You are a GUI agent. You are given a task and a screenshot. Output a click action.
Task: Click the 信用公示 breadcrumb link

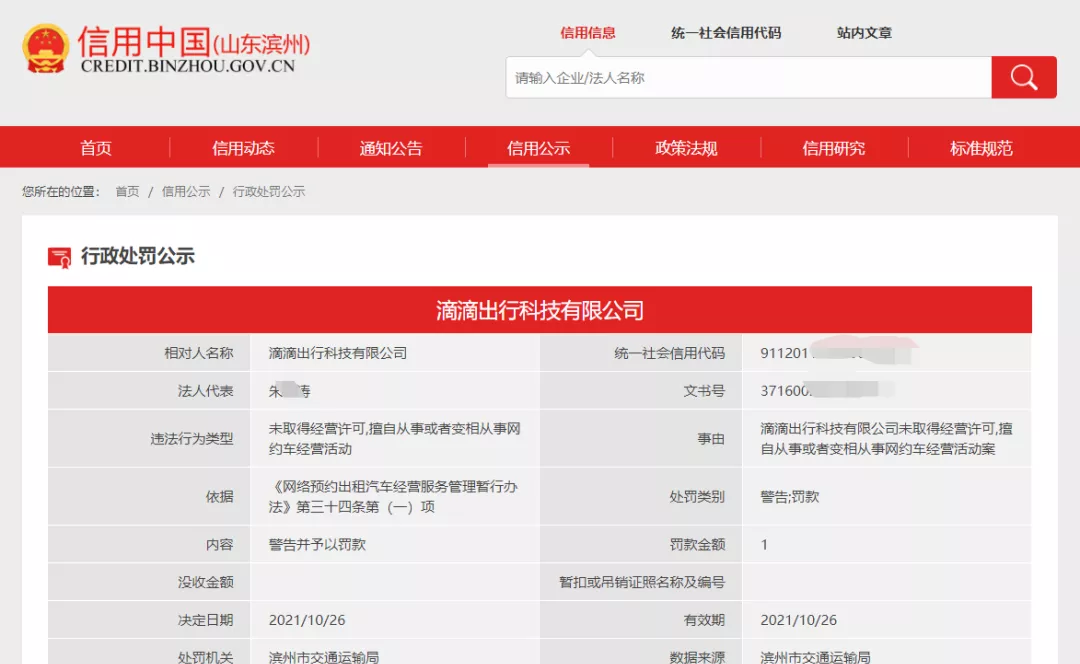click(x=186, y=191)
